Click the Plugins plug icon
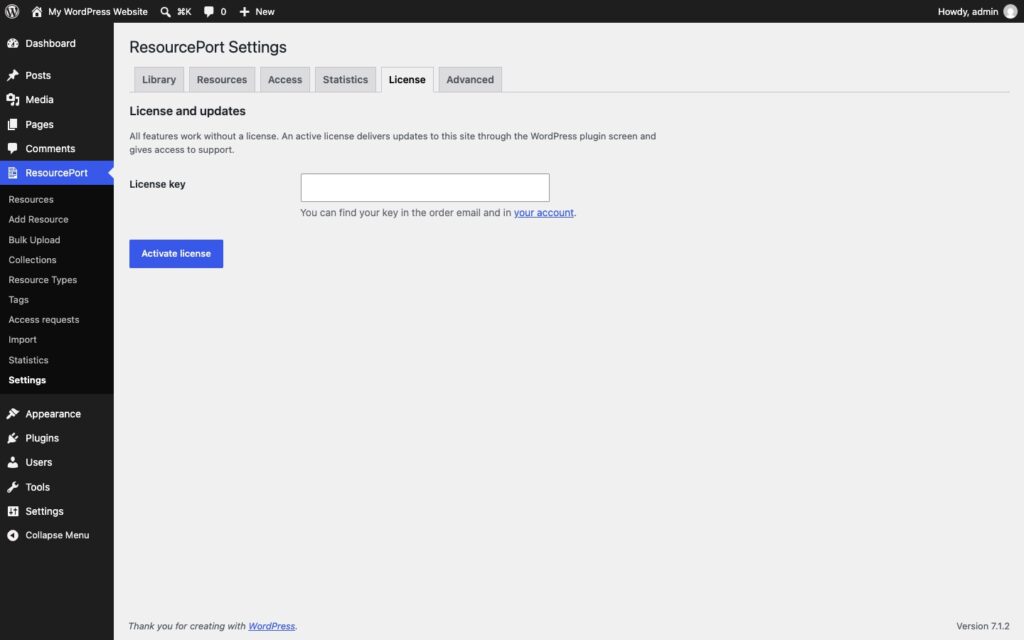 coord(12,438)
